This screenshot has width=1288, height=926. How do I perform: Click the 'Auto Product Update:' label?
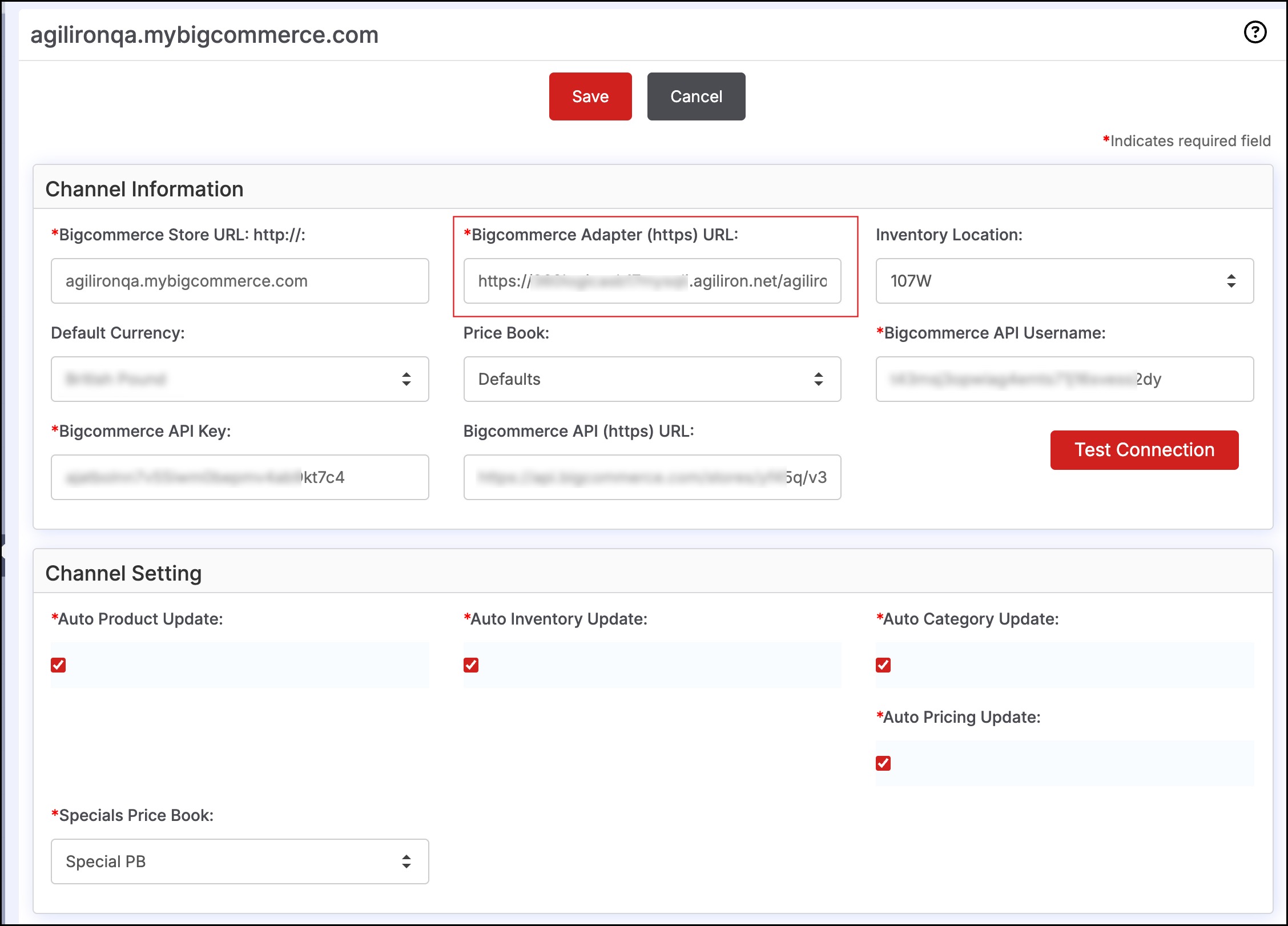coord(137,619)
